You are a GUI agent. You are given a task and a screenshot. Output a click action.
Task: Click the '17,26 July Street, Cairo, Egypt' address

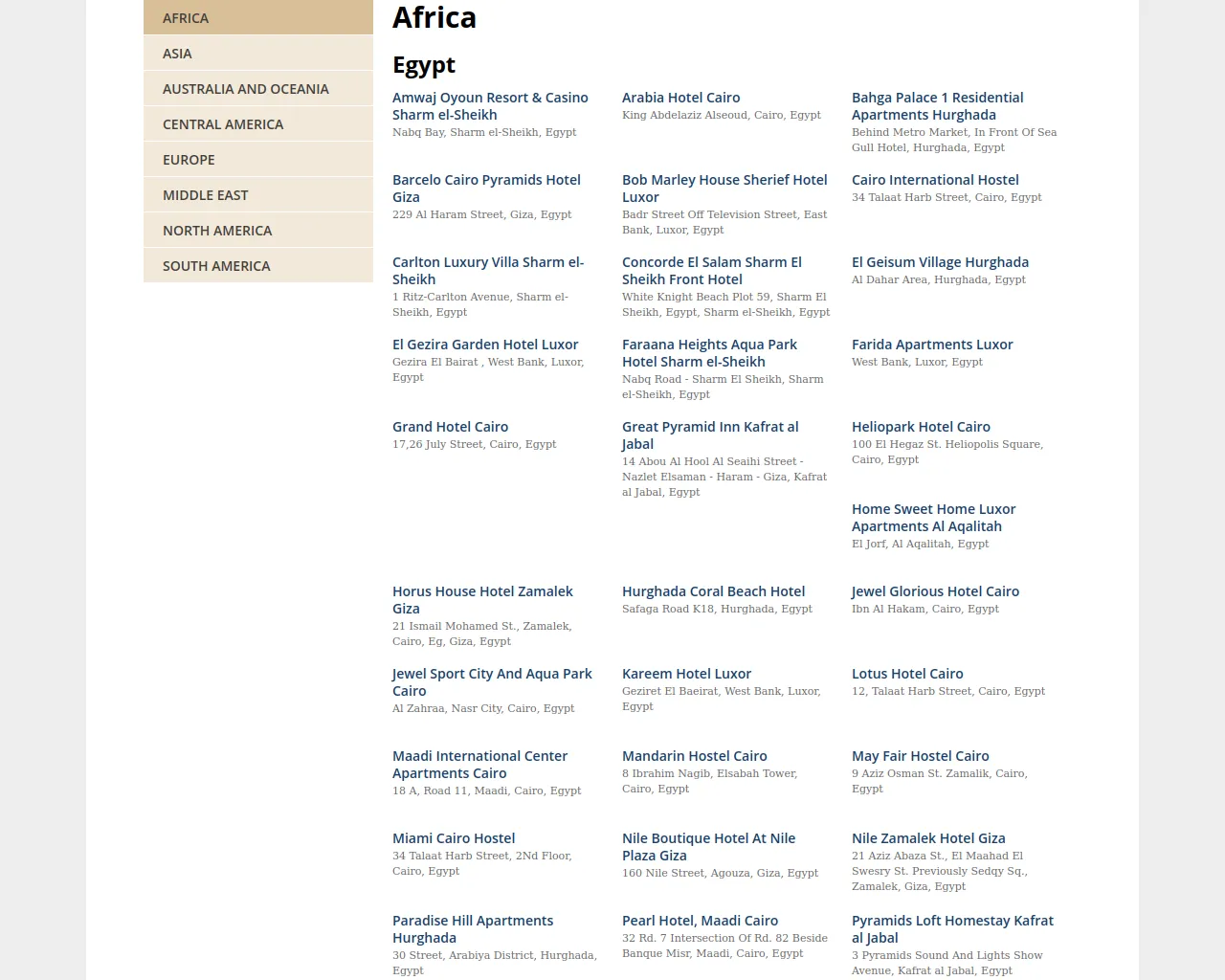(x=474, y=444)
